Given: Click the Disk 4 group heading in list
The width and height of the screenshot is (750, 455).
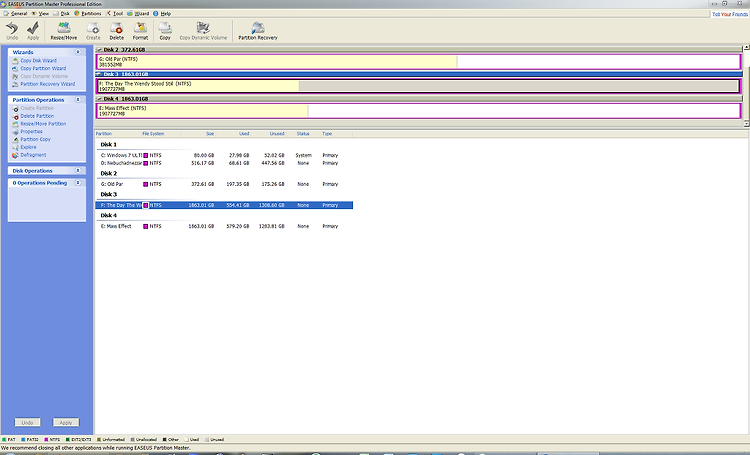Looking at the screenshot, I should (x=109, y=215).
